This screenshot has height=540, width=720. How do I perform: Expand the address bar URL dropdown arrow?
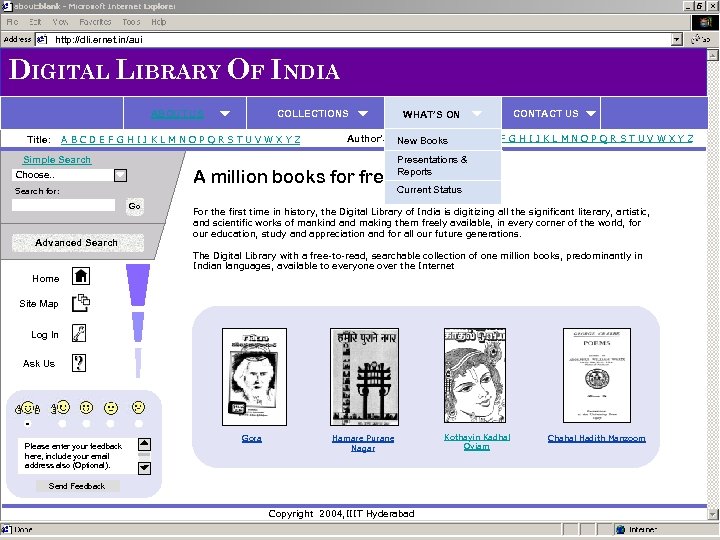[x=676, y=39]
